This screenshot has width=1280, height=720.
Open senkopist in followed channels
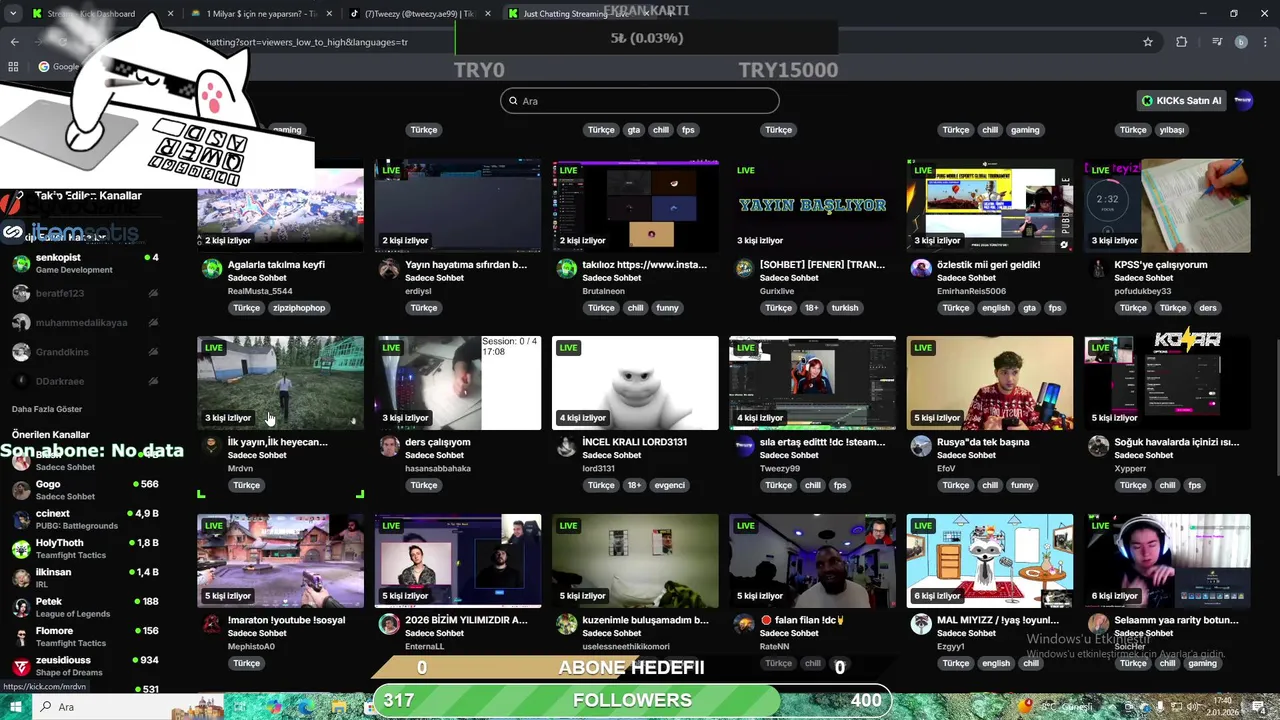tap(85, 264)
